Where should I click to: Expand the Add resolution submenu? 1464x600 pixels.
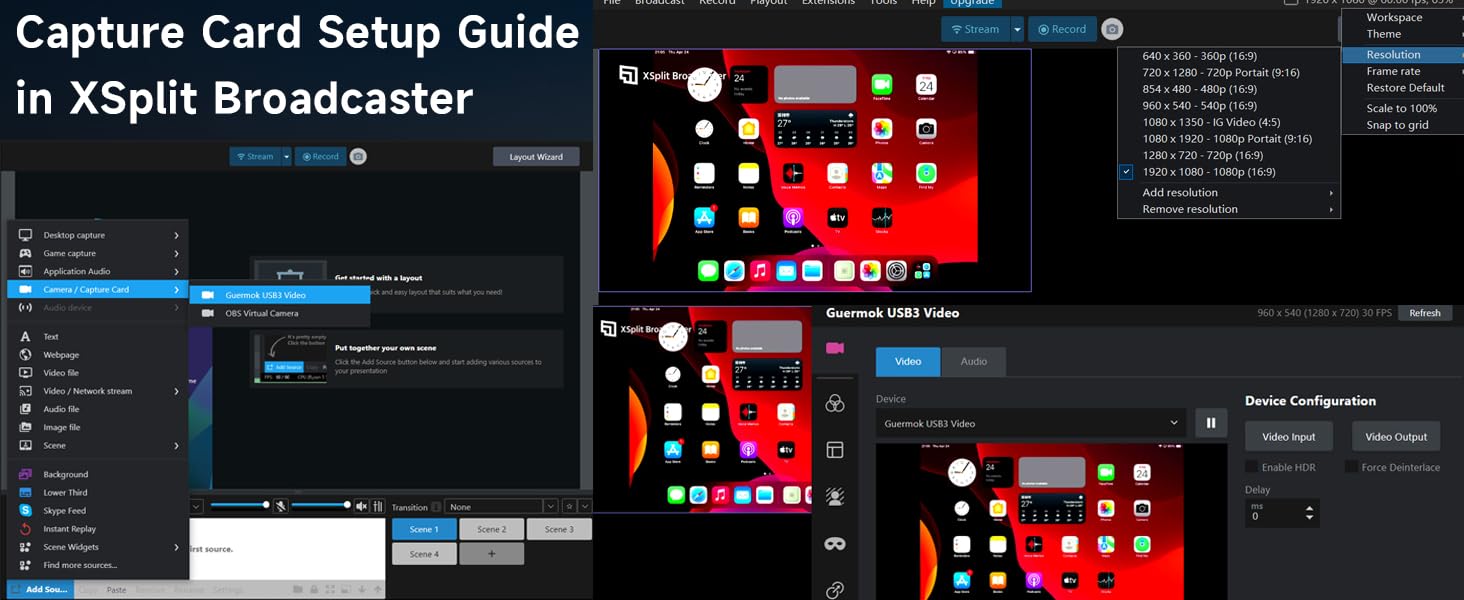[1228, 192]
